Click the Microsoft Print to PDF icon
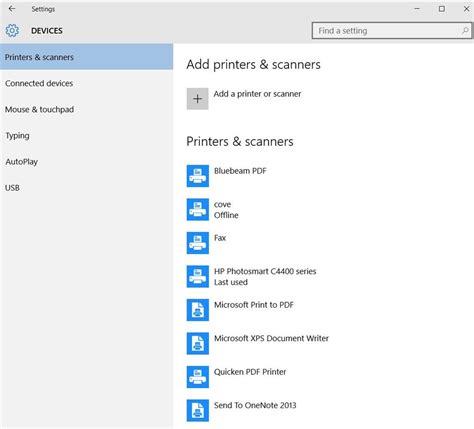 (198, 310)
